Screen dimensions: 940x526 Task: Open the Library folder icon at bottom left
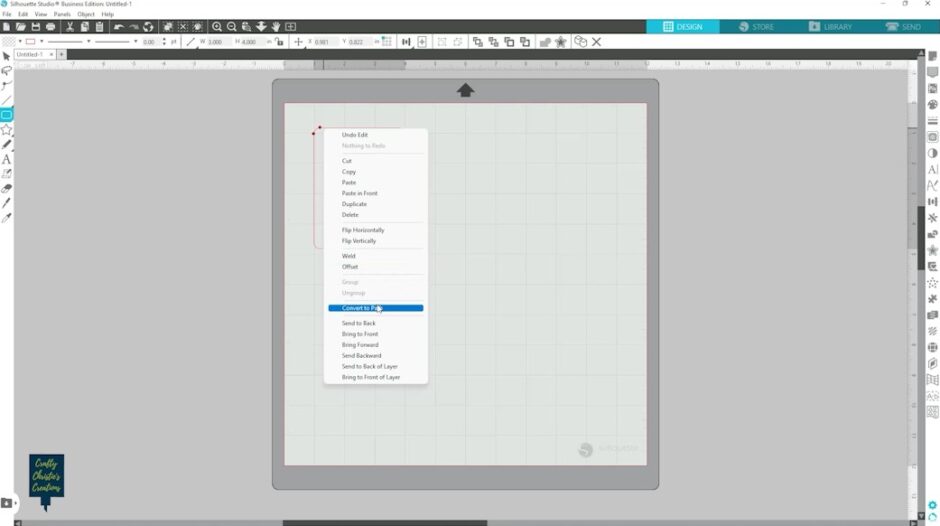point(6,503)
